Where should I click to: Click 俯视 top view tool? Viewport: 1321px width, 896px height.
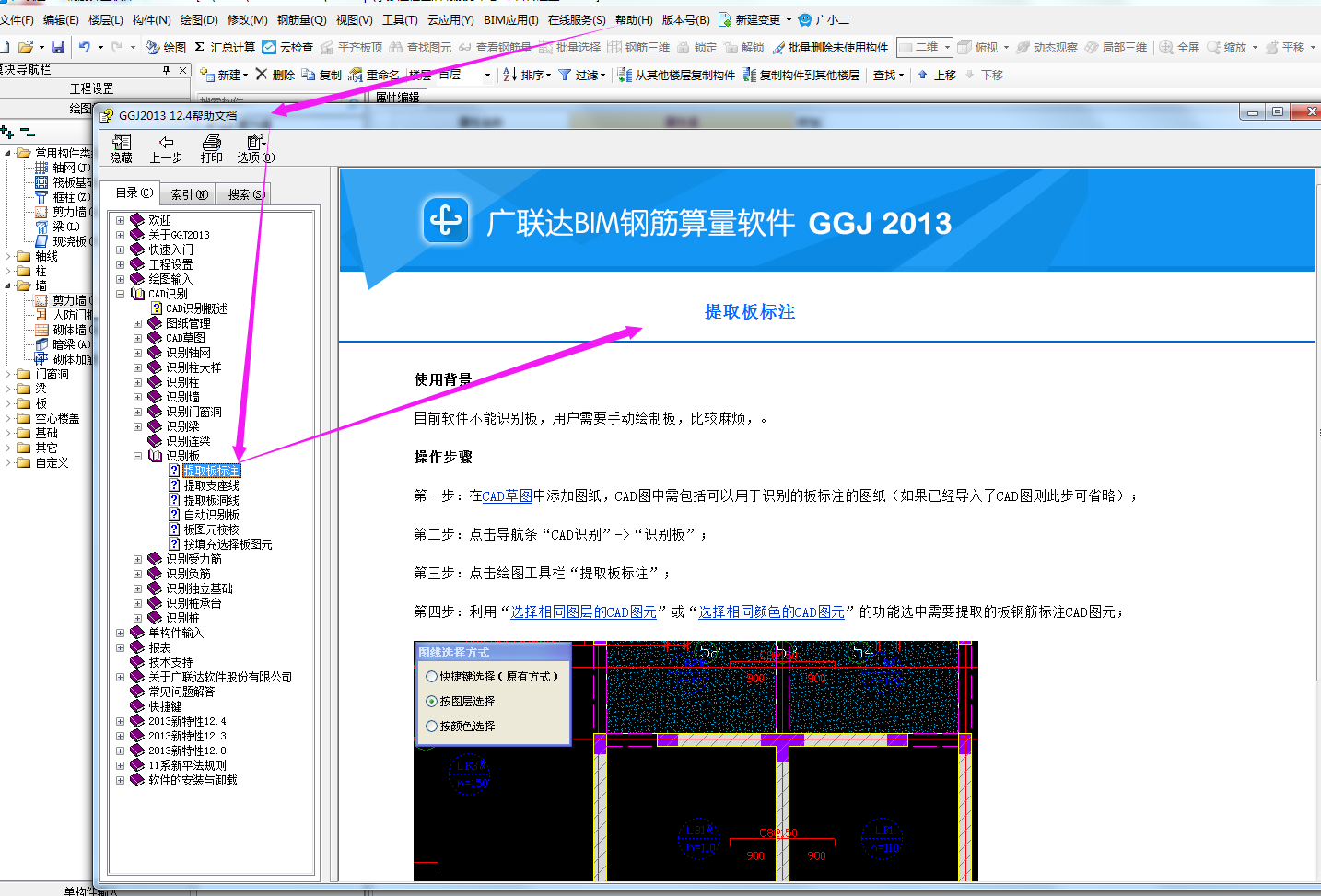[977, 47]
